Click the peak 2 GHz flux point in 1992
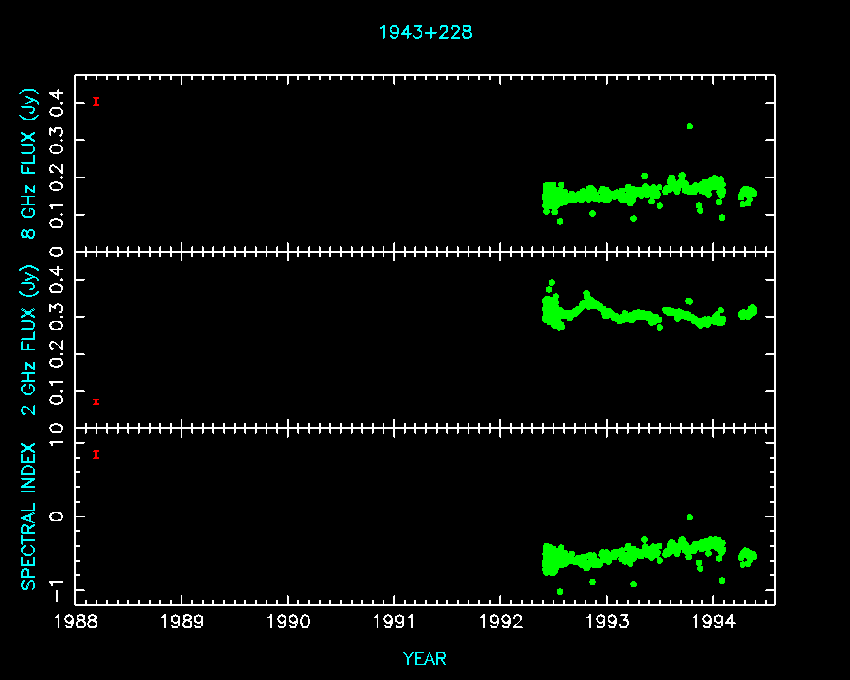 click(551, 283)
